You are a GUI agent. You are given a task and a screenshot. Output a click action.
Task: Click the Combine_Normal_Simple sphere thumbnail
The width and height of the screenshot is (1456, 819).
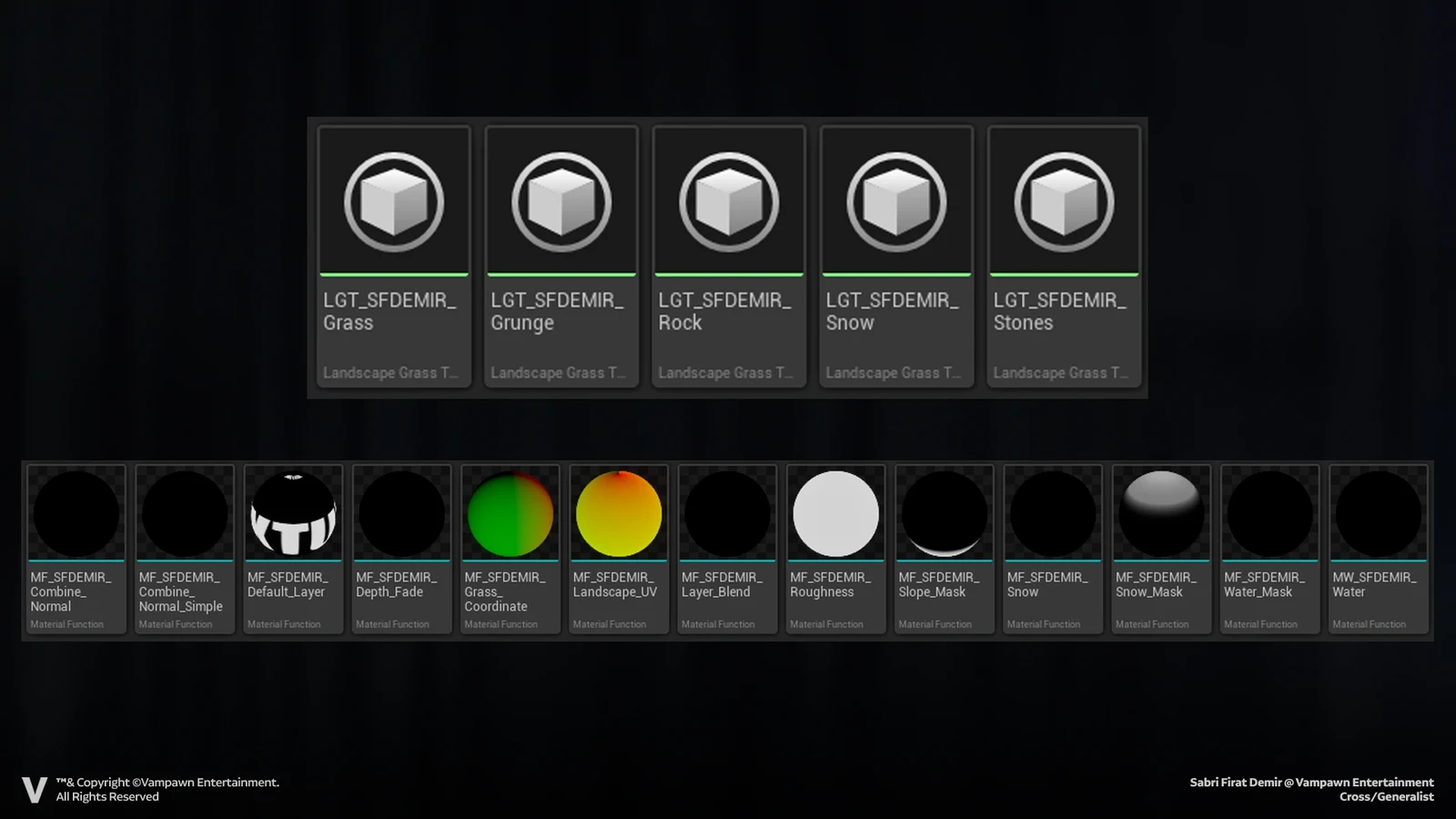point(185,514)
